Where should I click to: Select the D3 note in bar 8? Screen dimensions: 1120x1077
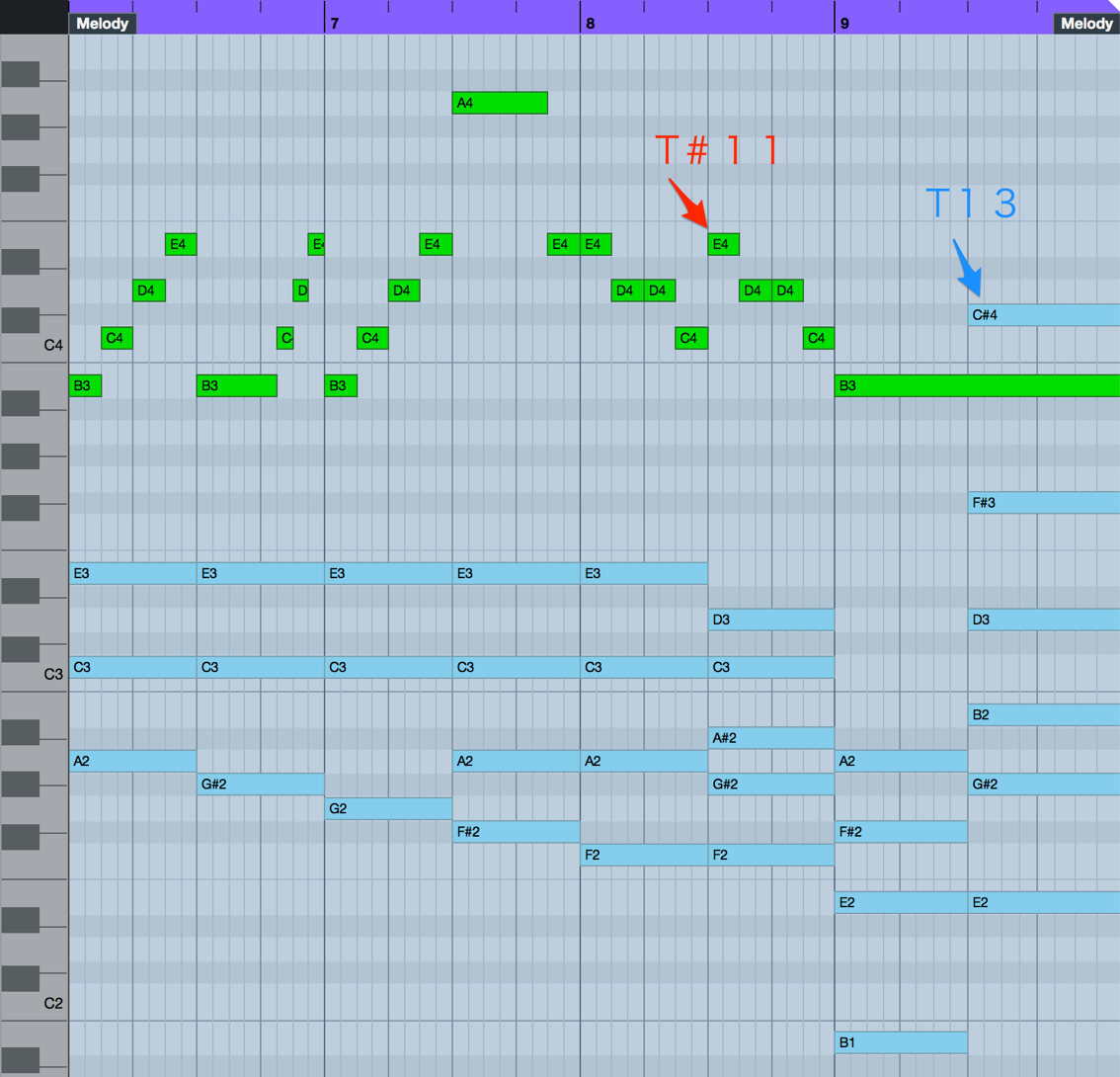pos(770,620)
